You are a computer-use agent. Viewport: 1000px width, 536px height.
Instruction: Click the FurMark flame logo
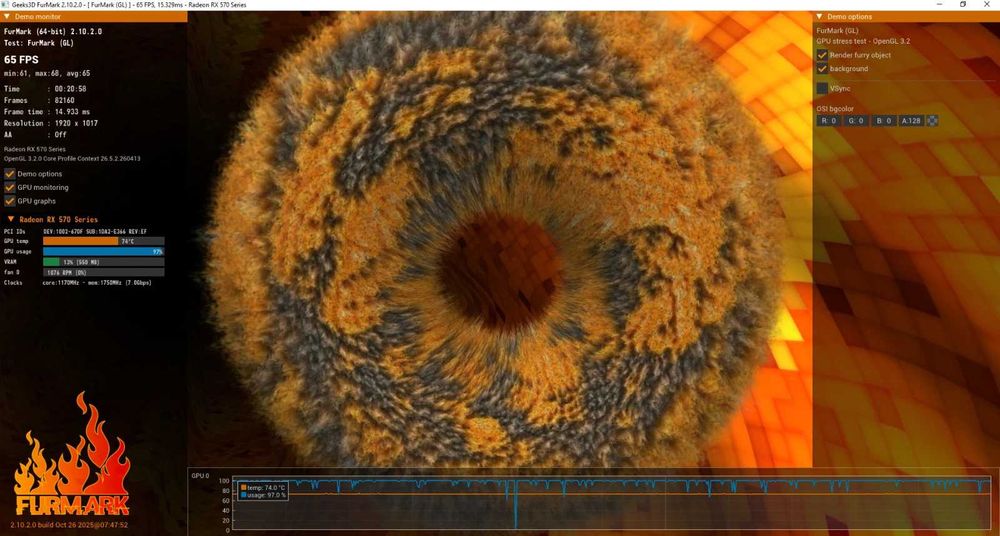coord(72,454)
